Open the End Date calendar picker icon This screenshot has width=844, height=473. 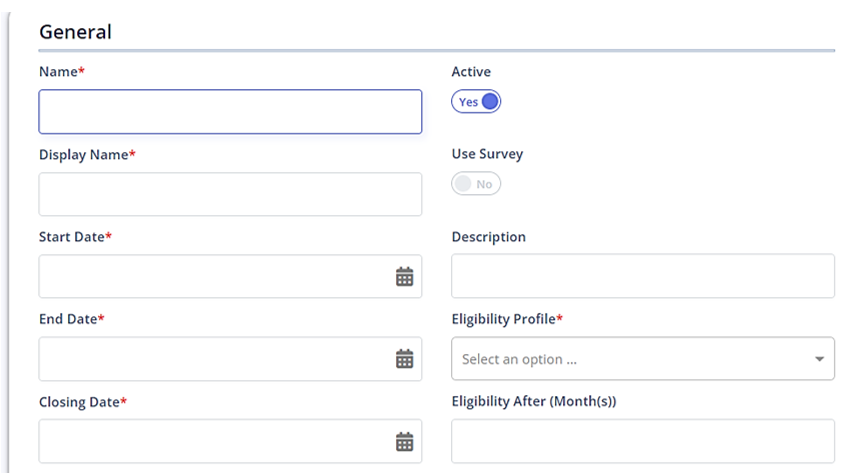[x=404, y=359]
